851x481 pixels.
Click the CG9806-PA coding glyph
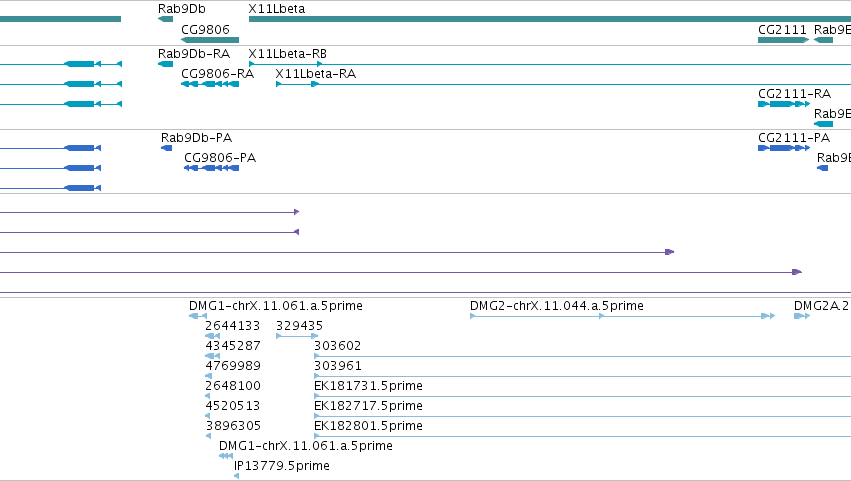pos(212,168)
